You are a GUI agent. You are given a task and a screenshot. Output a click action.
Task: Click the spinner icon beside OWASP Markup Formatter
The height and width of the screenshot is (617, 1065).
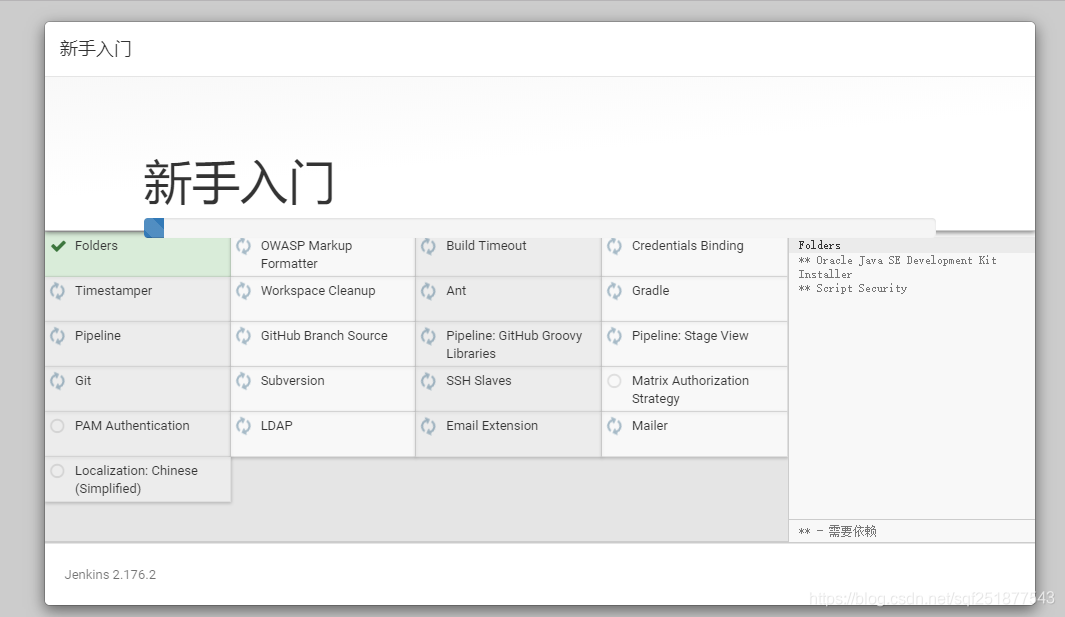coord(243,246)
